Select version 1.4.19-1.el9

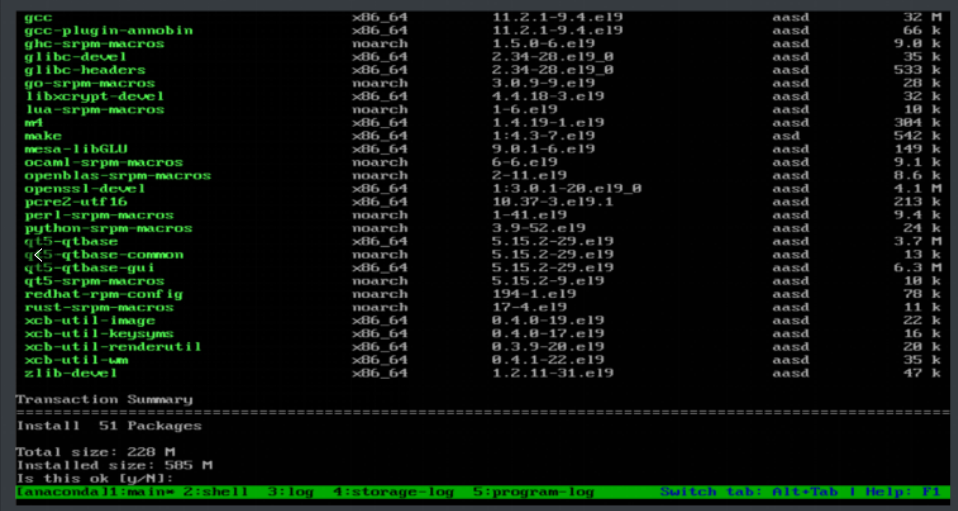tap(548, 123)
